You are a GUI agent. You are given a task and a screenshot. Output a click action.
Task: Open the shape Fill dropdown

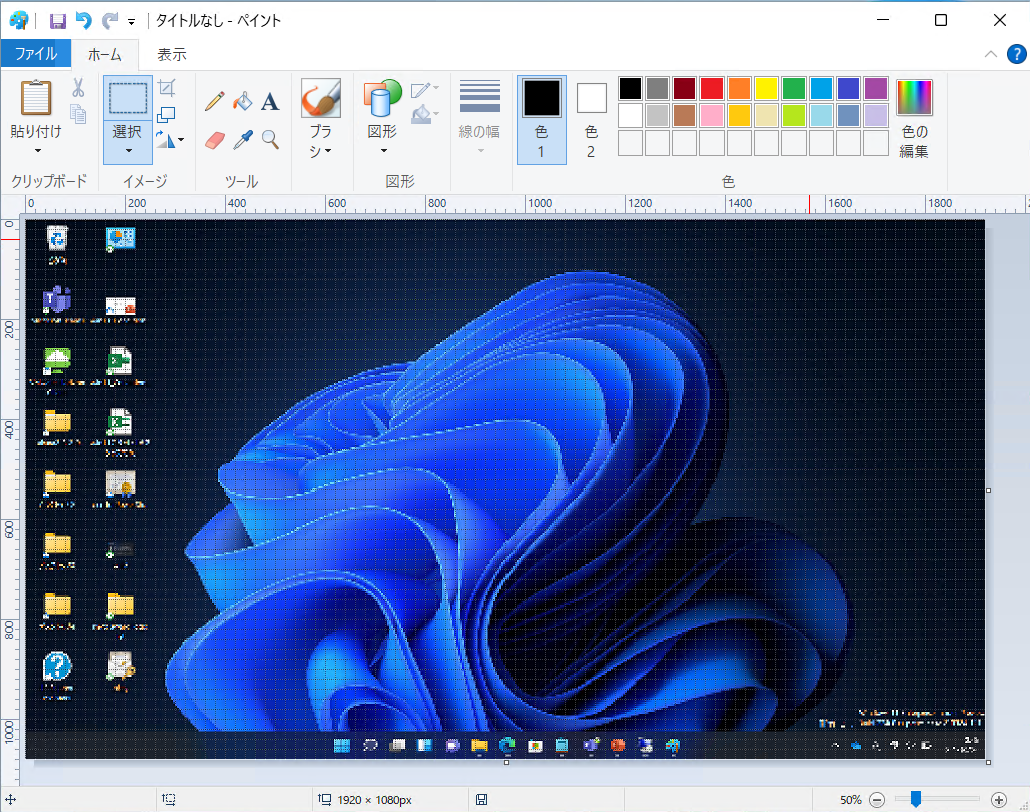coord(424,114)
